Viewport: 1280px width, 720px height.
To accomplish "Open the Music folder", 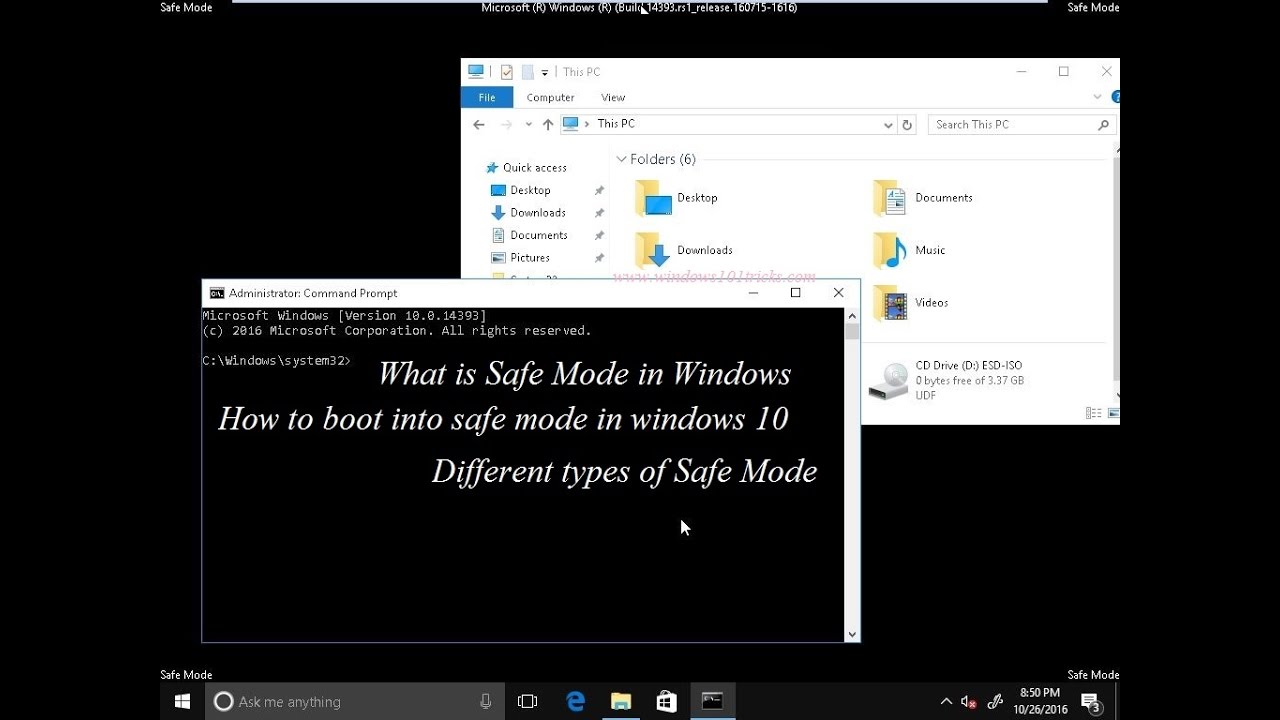I will point(910,250).
